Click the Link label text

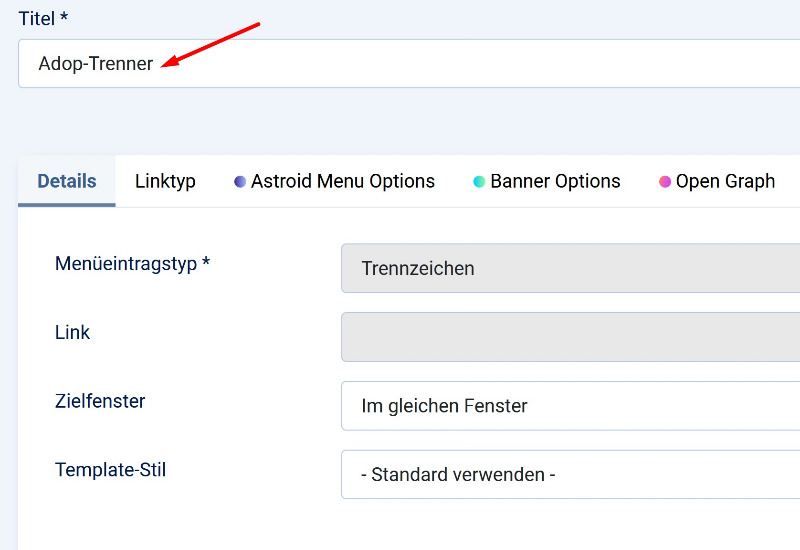click(72, 332)
